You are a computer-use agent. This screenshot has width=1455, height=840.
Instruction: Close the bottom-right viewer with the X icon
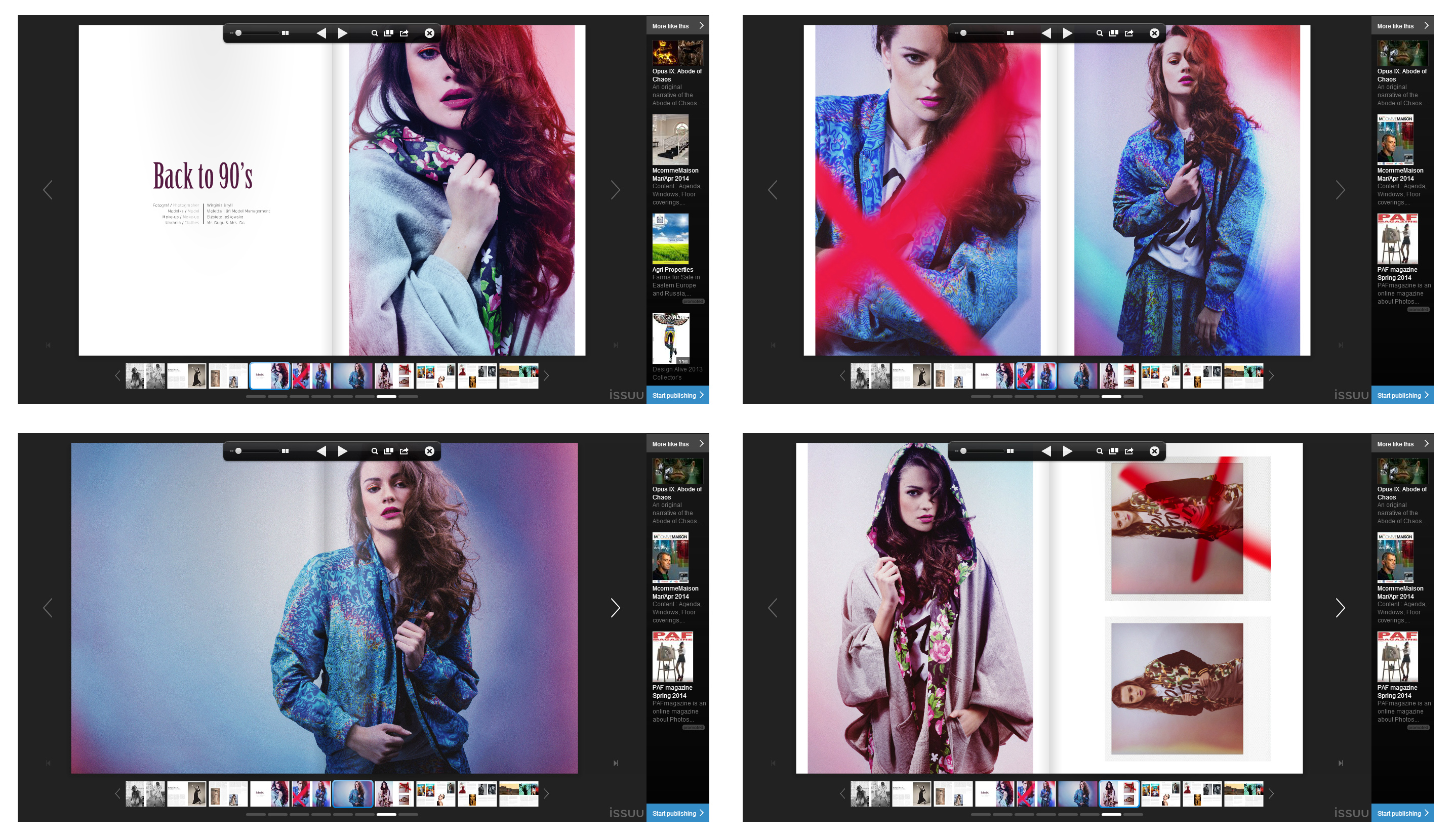[1154, 451]
